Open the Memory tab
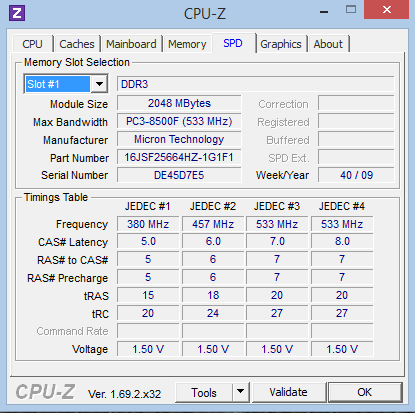Viewport: 415px width, 413px height. [x=187, y=44]
